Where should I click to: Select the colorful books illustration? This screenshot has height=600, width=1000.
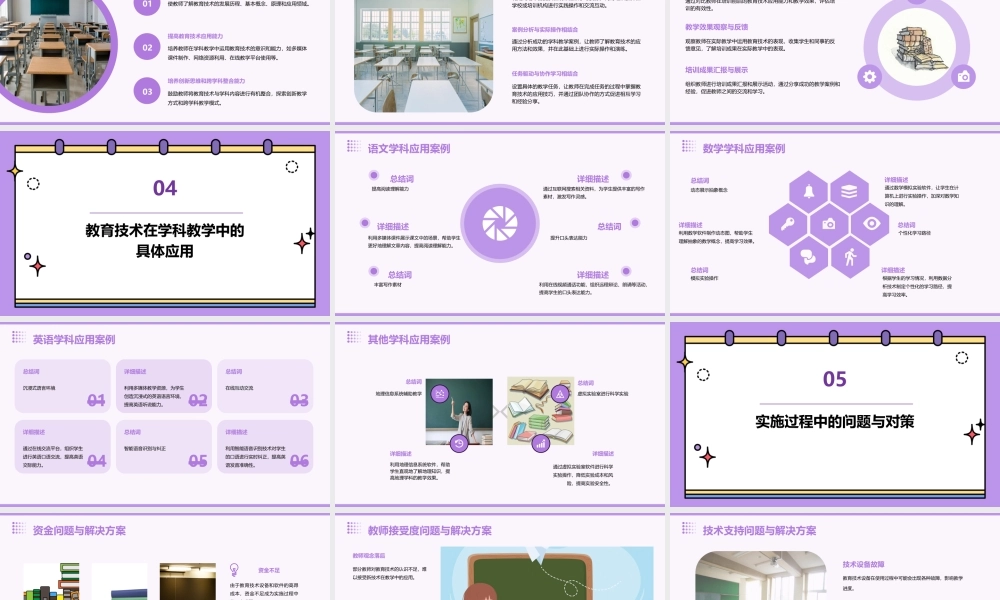point(541,411)
